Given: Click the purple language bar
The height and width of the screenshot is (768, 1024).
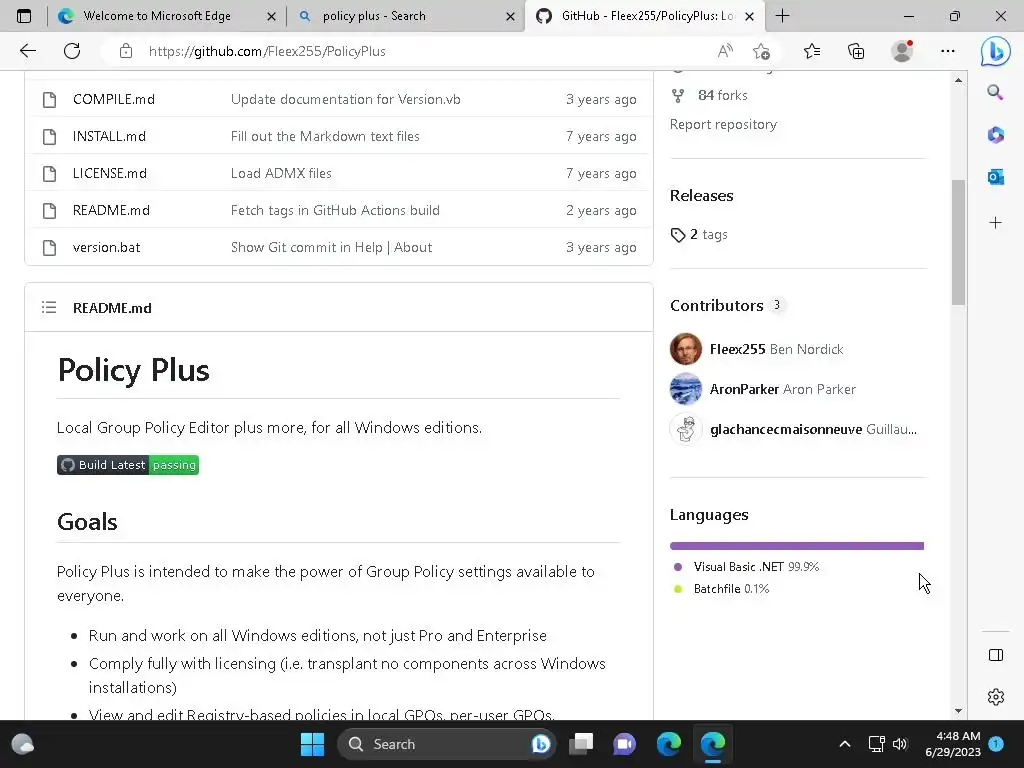Looking at the screenshot, I should pyautogui.click(x=797, y=546).
